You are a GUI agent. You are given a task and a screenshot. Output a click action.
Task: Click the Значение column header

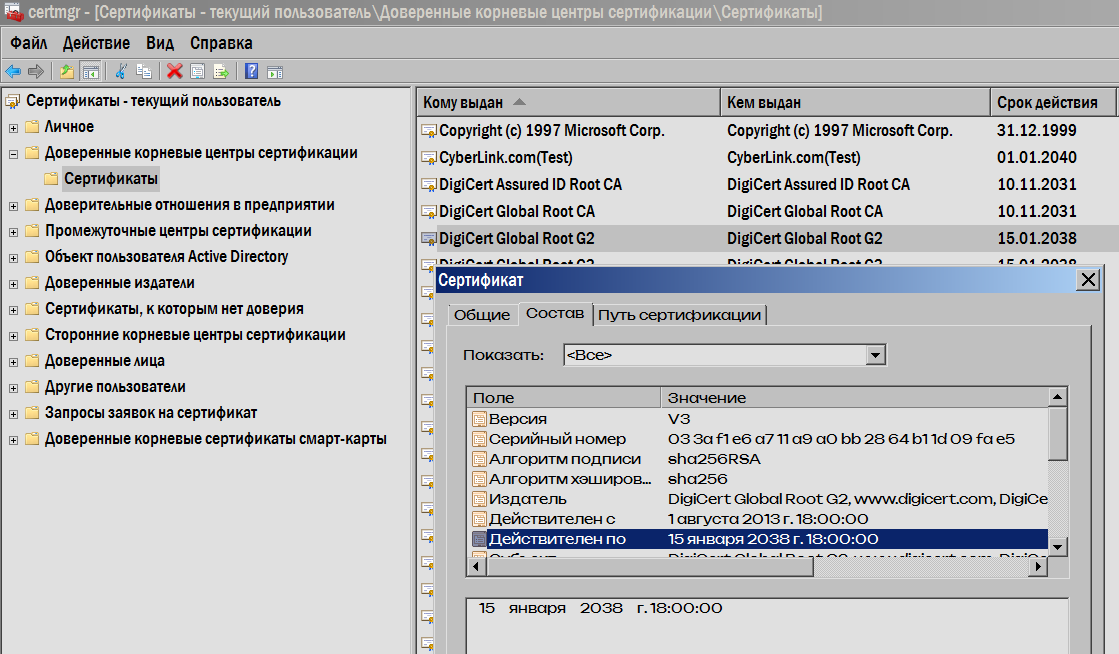pyautogui.click(x=854, y=398)
